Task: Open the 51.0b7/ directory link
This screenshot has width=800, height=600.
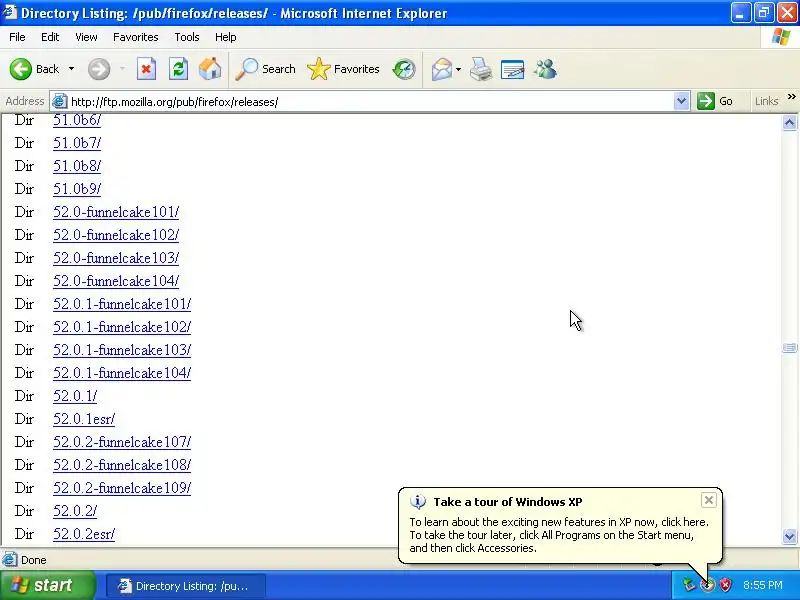Action: tap(77, 143)
